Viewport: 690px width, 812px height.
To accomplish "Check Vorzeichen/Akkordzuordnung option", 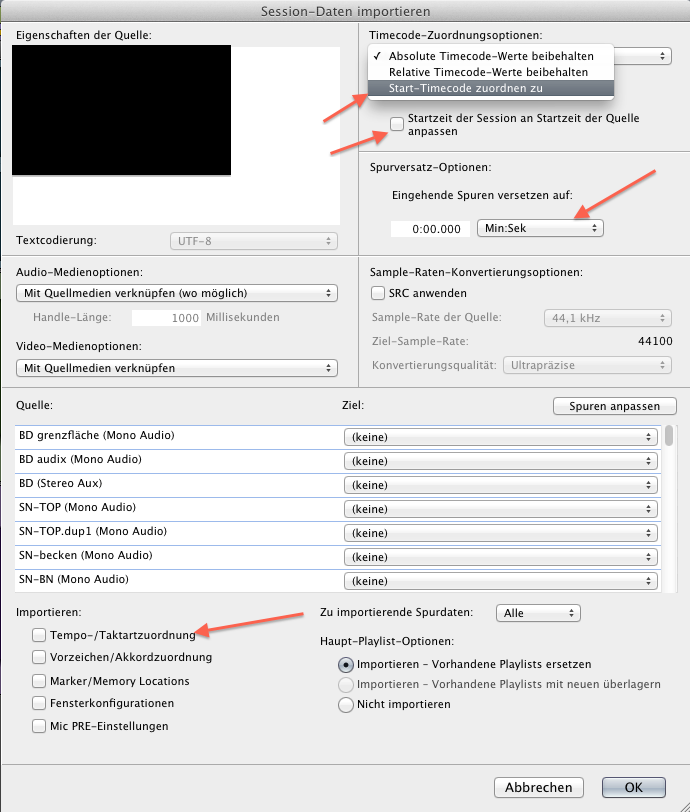I will 39,657.
